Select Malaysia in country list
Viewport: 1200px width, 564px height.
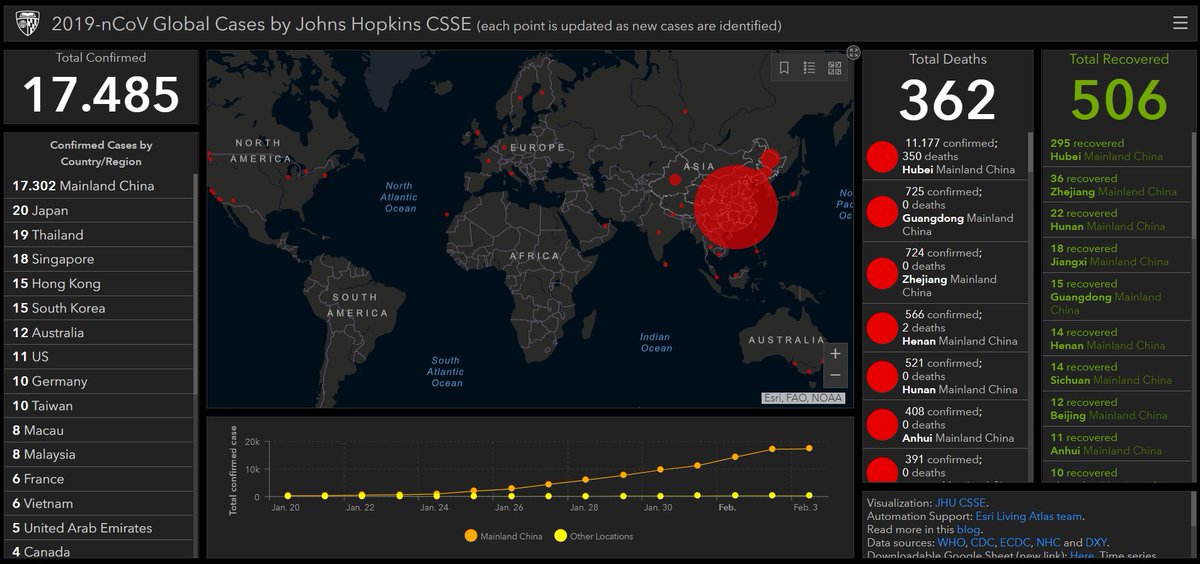click(99, 454)
